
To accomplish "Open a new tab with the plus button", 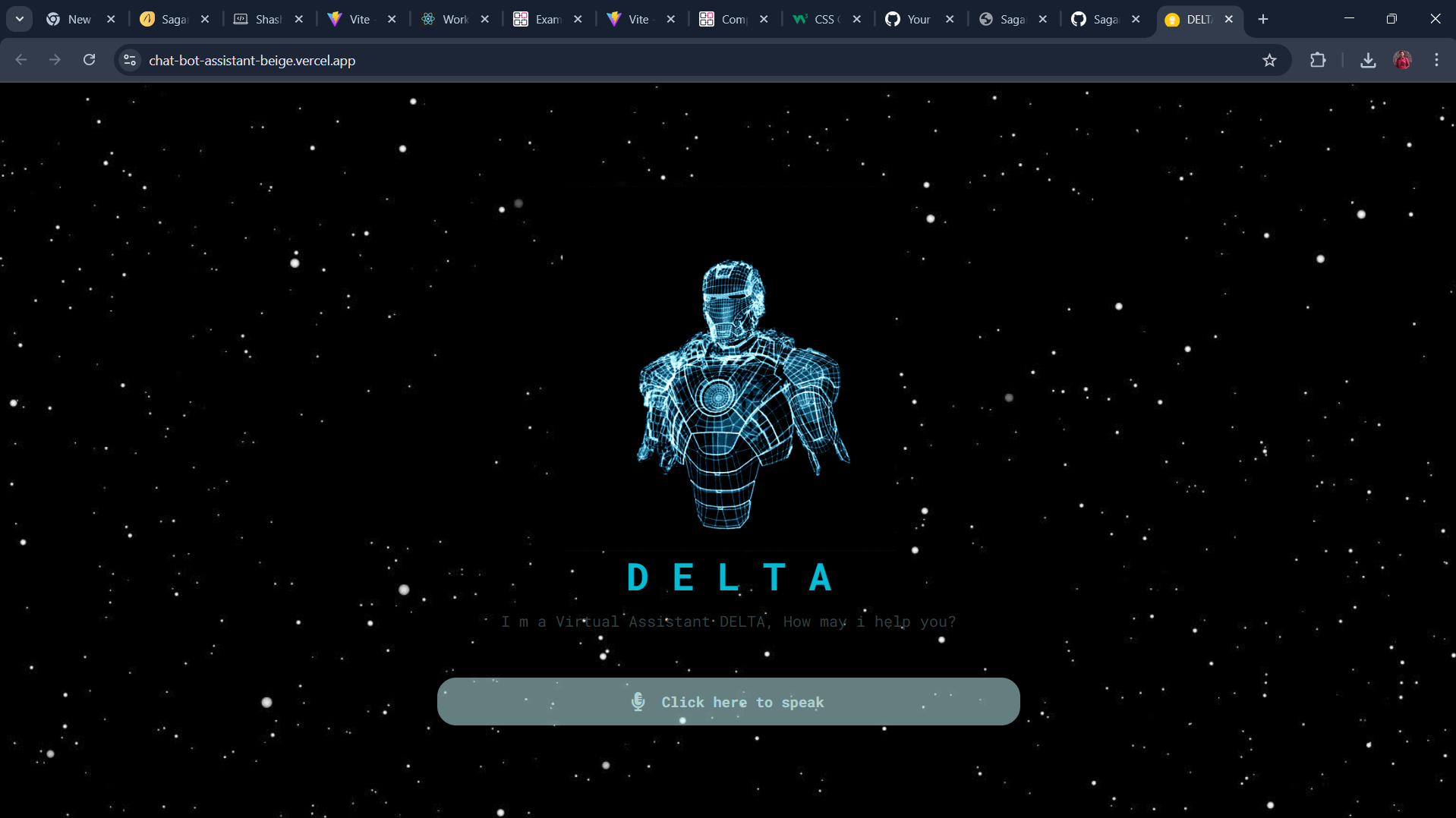I will click(x=1263, y=19).
